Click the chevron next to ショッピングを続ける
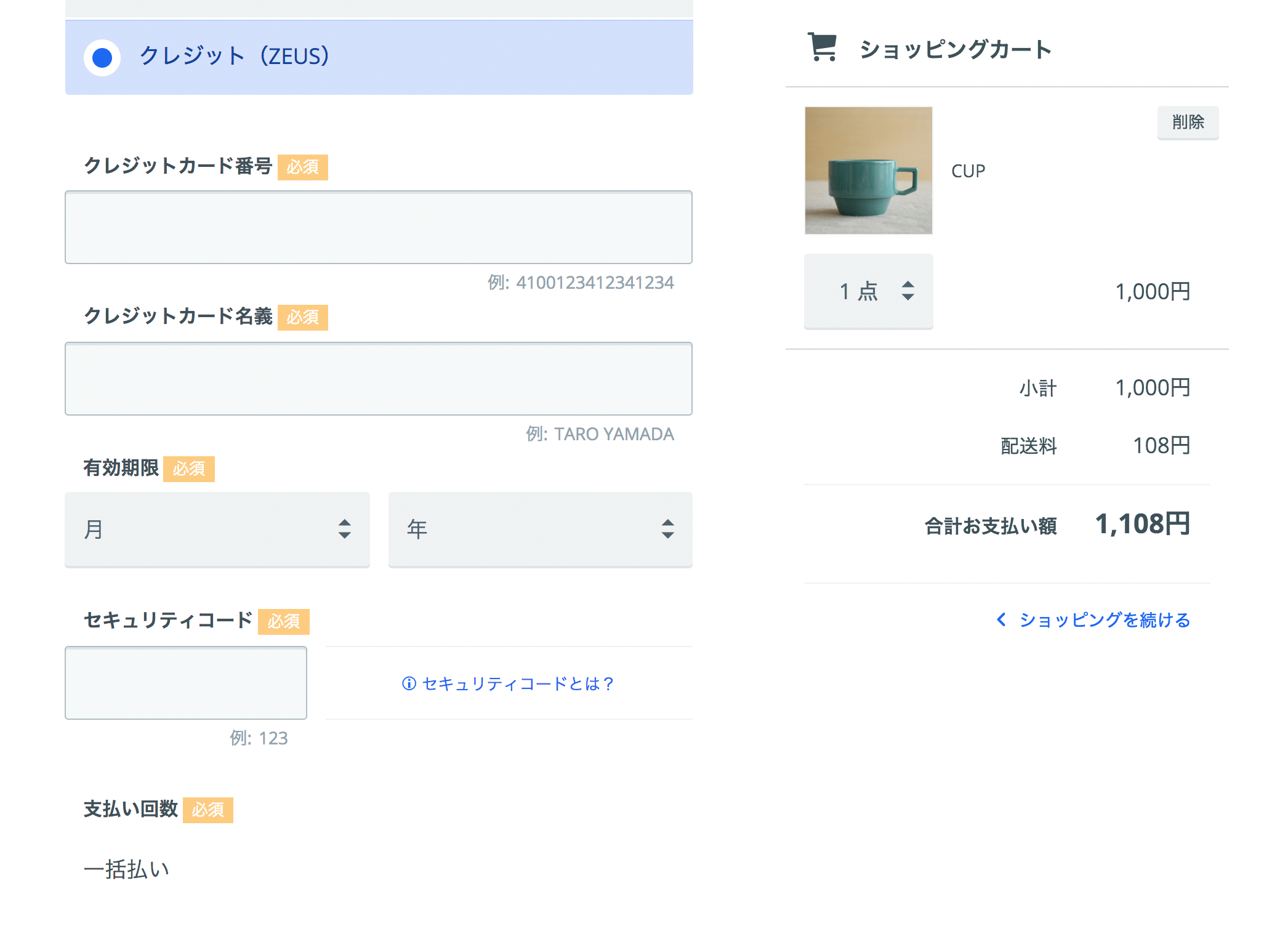Screen dimensions: 1288x947 pyautogui.click(x=1002, y=620)
